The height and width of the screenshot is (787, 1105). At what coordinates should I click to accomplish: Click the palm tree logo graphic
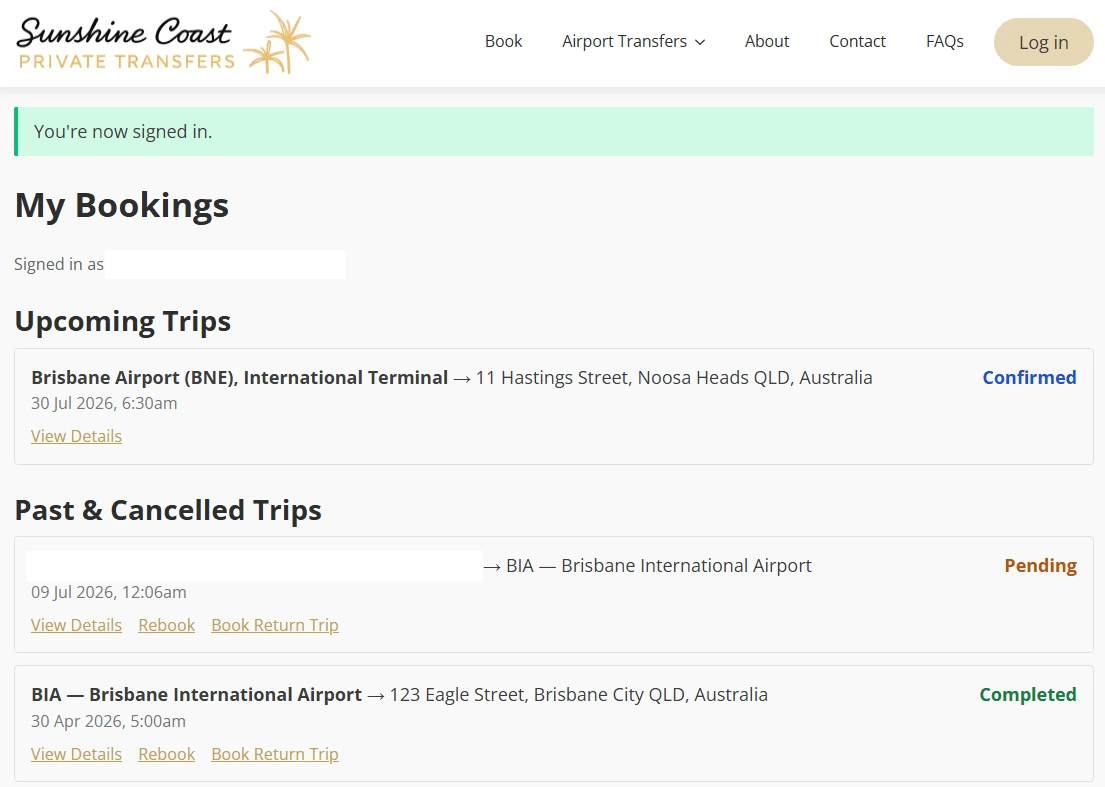(278, 42)
